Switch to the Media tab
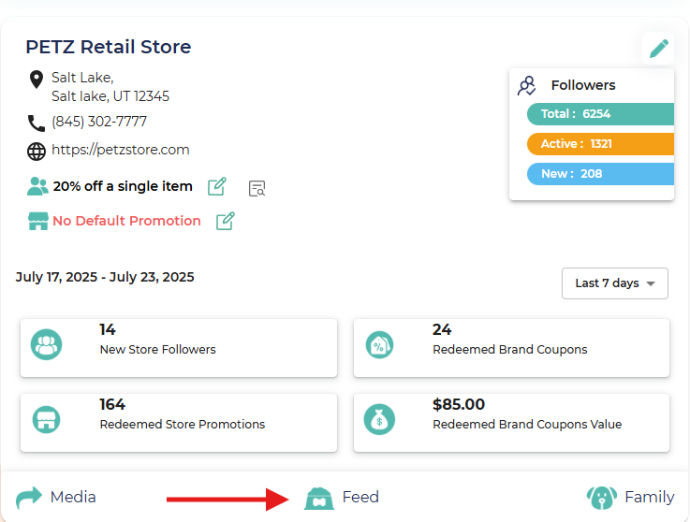This screenshot has width=690, height=522. [57, 497]
